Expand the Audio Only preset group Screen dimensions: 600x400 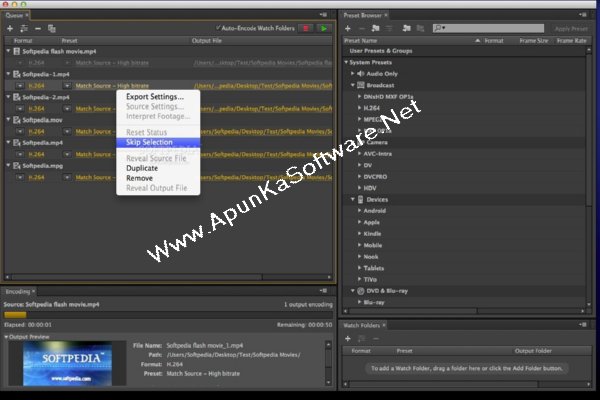[352, 73]
